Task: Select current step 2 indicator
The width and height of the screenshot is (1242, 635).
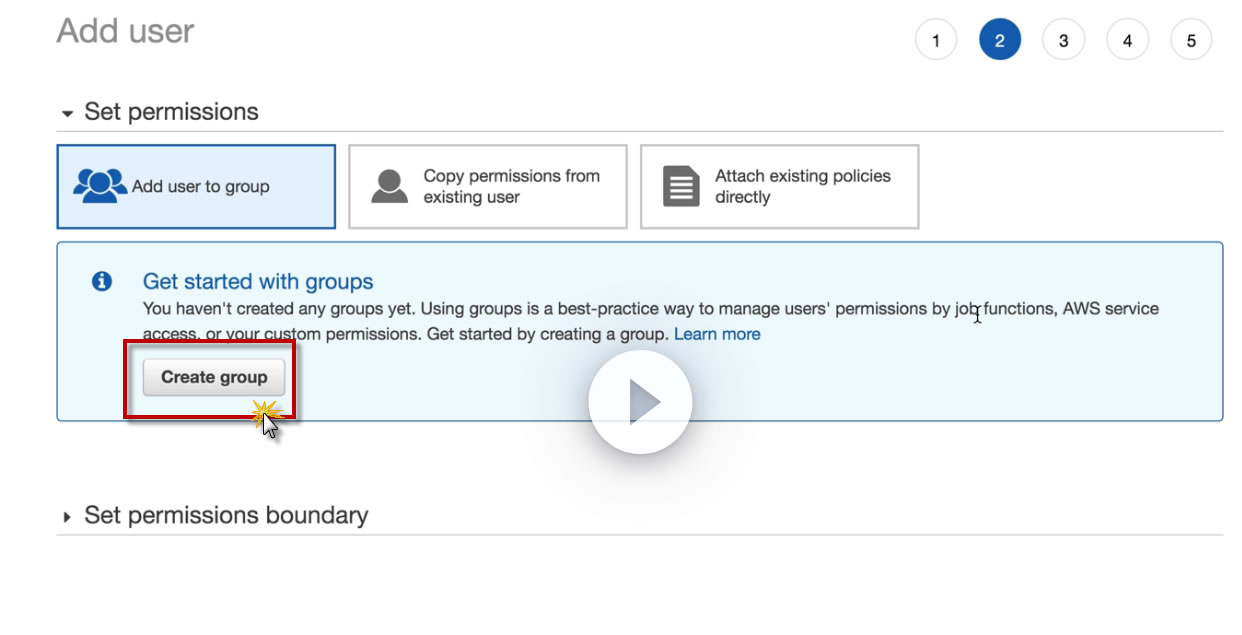Action: coord(1000,41)
